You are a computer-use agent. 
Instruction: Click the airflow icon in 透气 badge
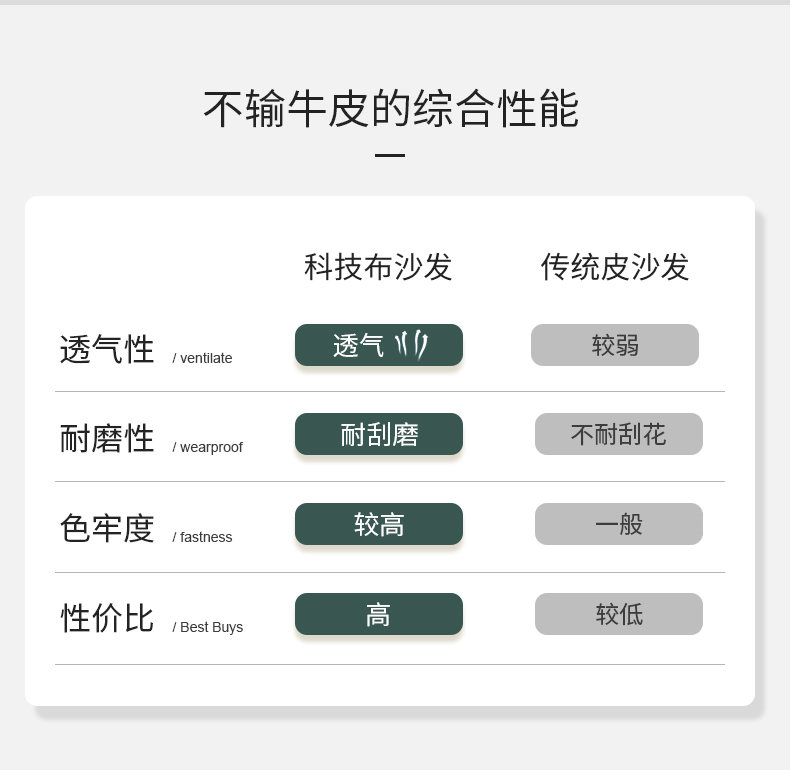coord(411,345)
